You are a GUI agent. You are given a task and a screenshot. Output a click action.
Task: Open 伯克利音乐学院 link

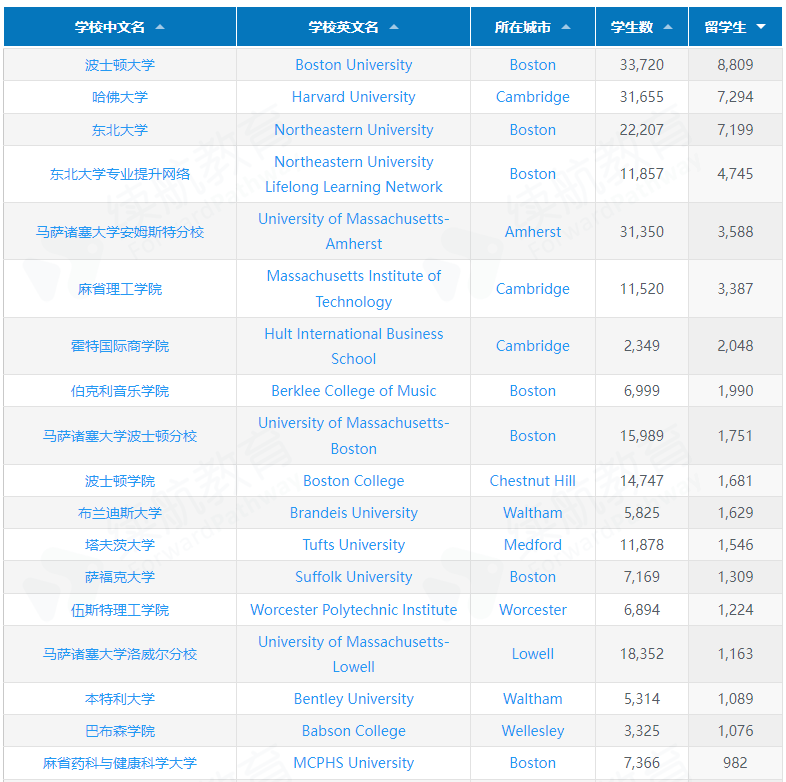[x=120, y=391]
